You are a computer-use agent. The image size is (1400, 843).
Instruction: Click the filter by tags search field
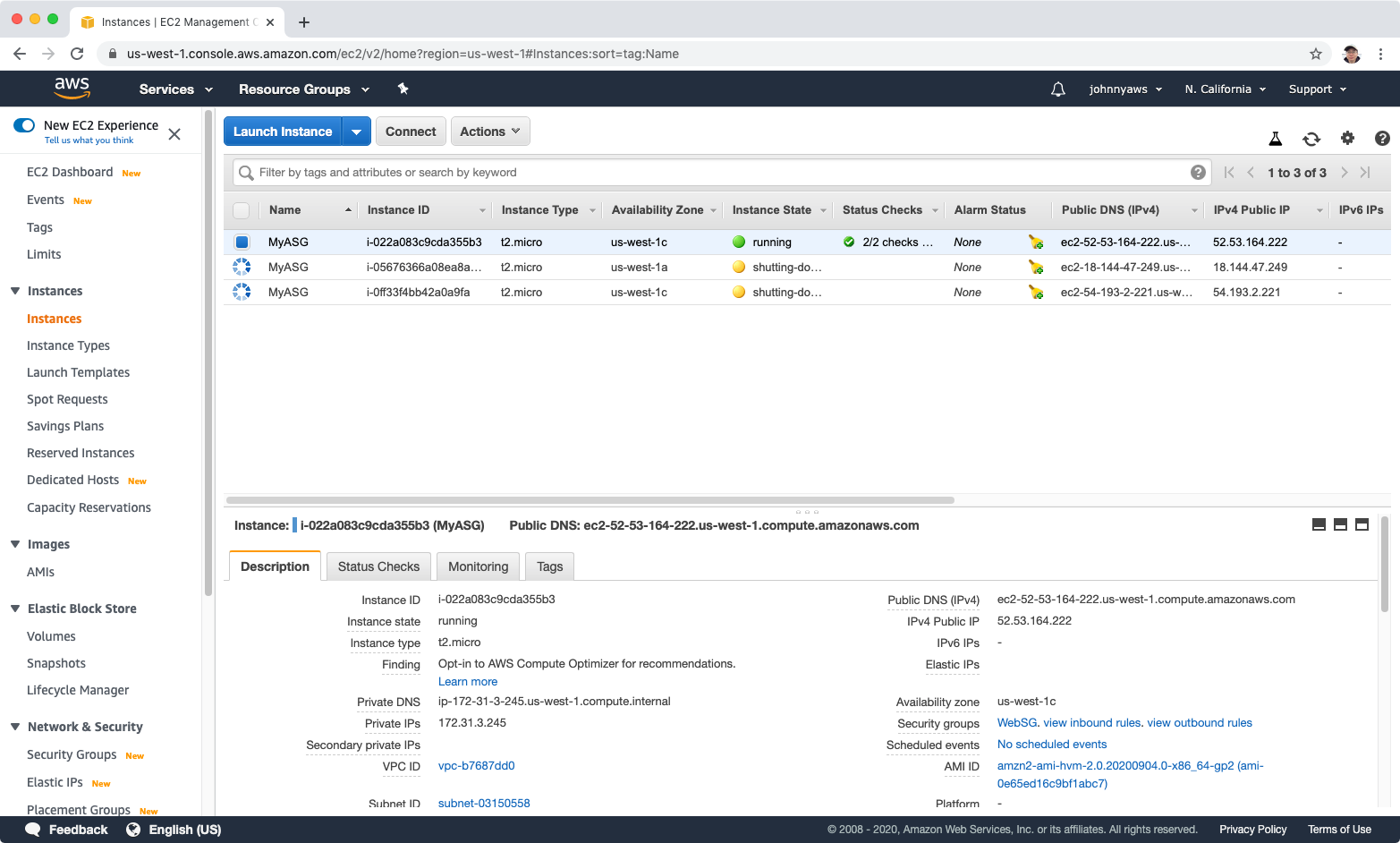point(721,173)
